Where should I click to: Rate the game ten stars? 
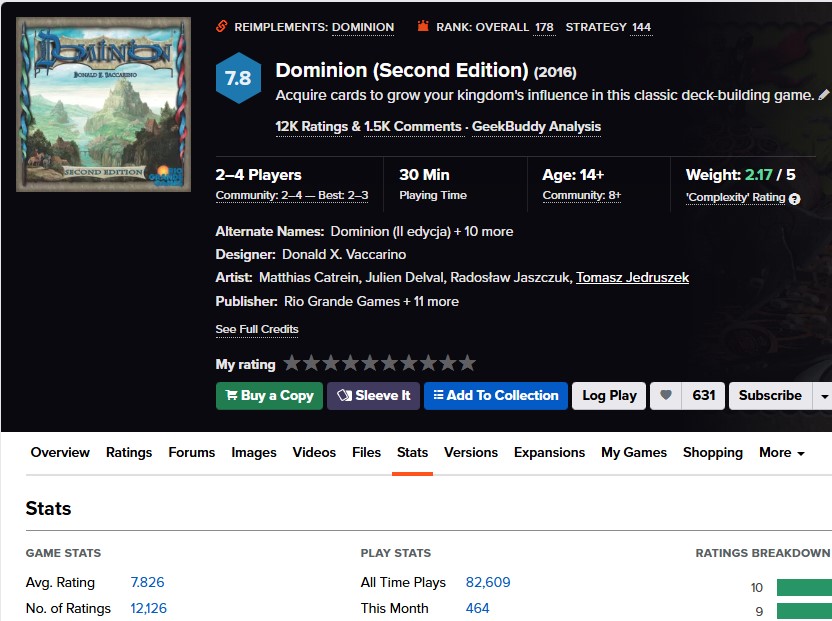(467, 363)
